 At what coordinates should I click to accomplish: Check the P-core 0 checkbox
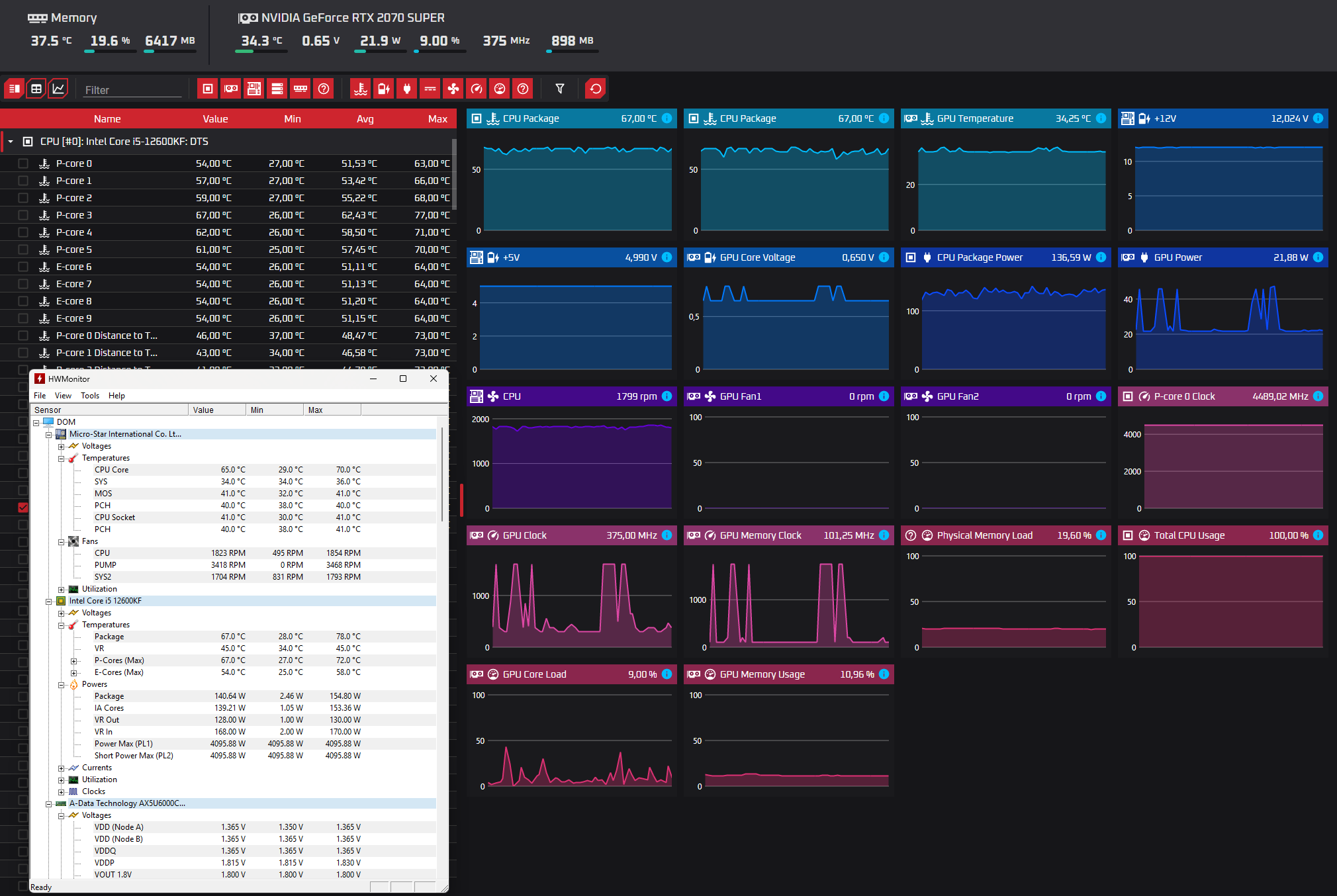click(x=23, y=163)
